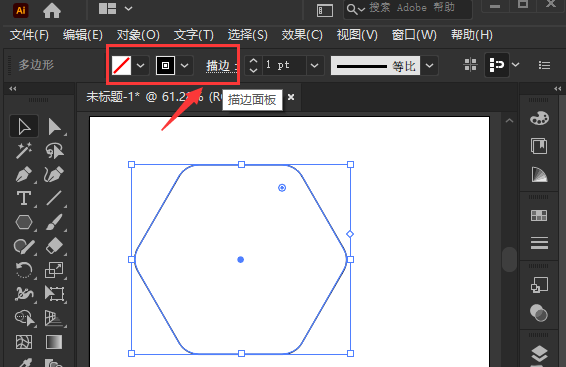Click the 等比 stroke profile preview
Image resolution: width=566 pixels, height=367 pixels.
(375, 66)
